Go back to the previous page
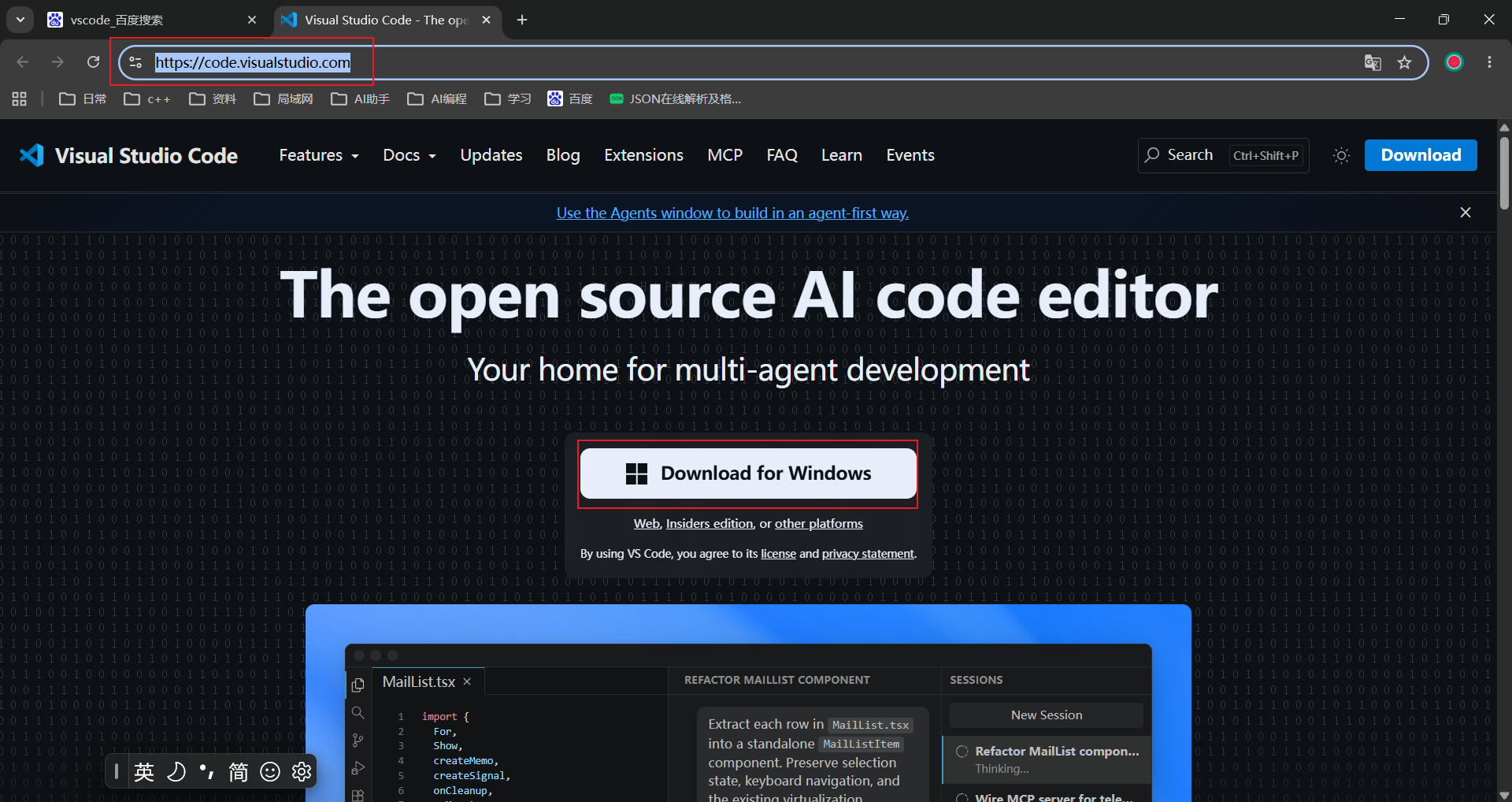This screenshot has width=1512, height=802. (x=23, y=62)
